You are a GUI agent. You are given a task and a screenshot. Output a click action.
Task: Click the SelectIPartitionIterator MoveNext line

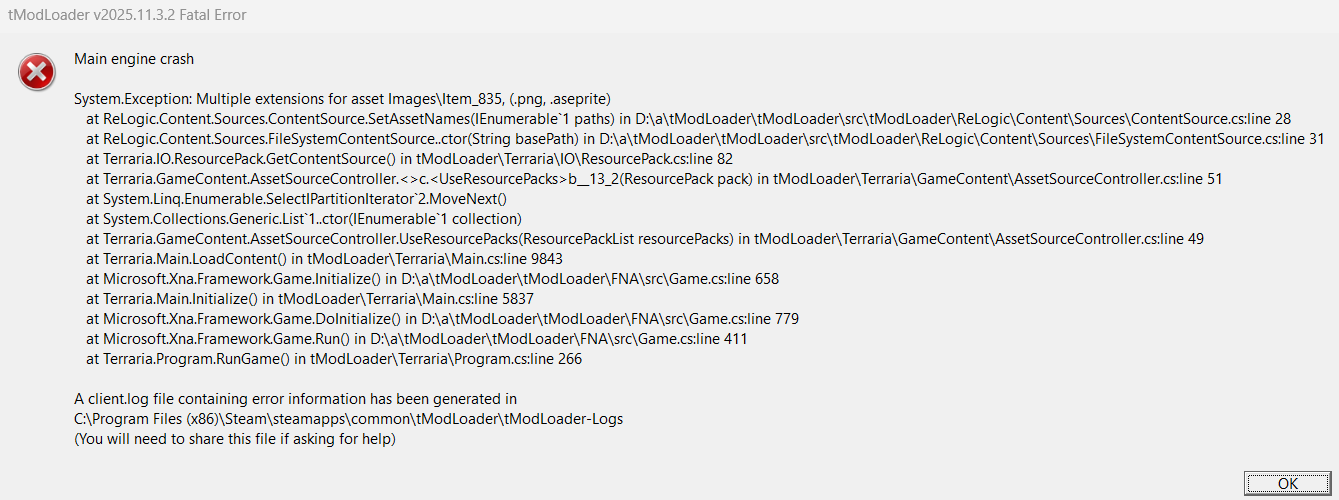[x=297, y=199]
